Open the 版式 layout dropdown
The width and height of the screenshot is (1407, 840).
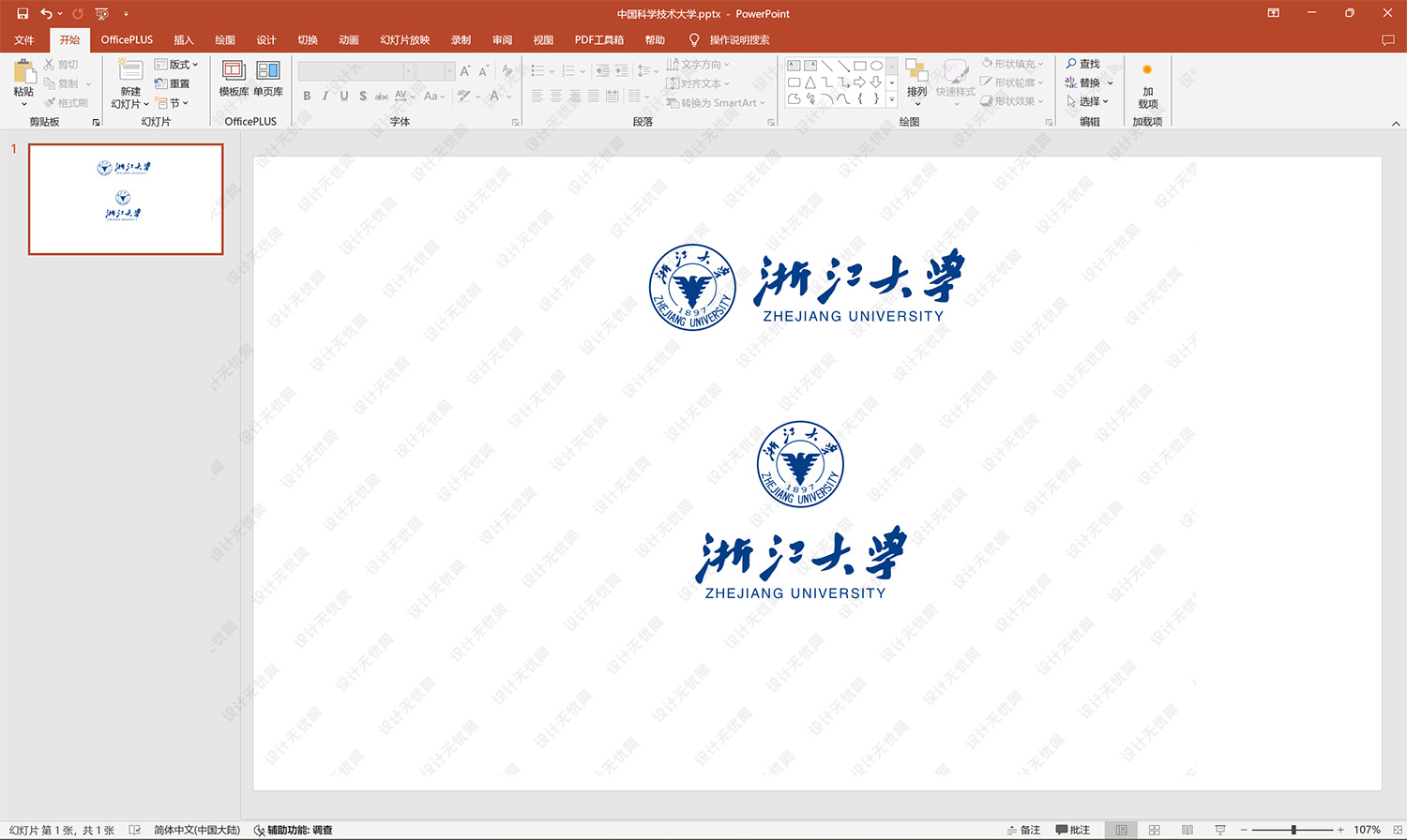point(176,64)
